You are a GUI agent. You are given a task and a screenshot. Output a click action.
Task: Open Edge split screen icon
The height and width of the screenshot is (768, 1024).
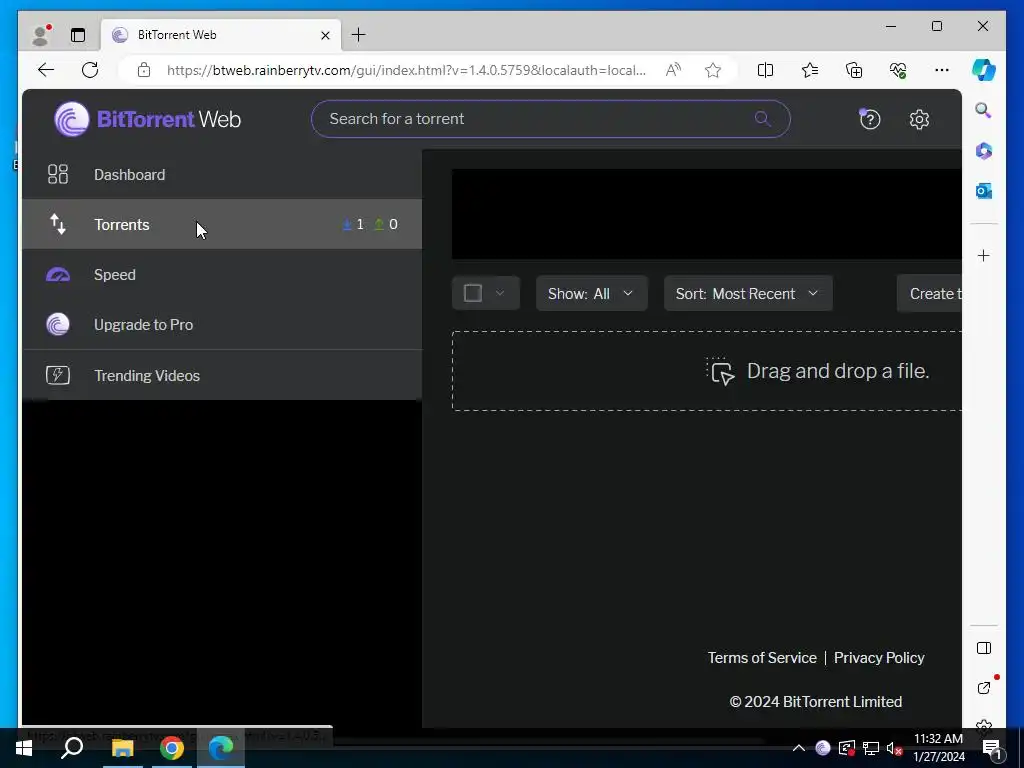tap(765, 70)
